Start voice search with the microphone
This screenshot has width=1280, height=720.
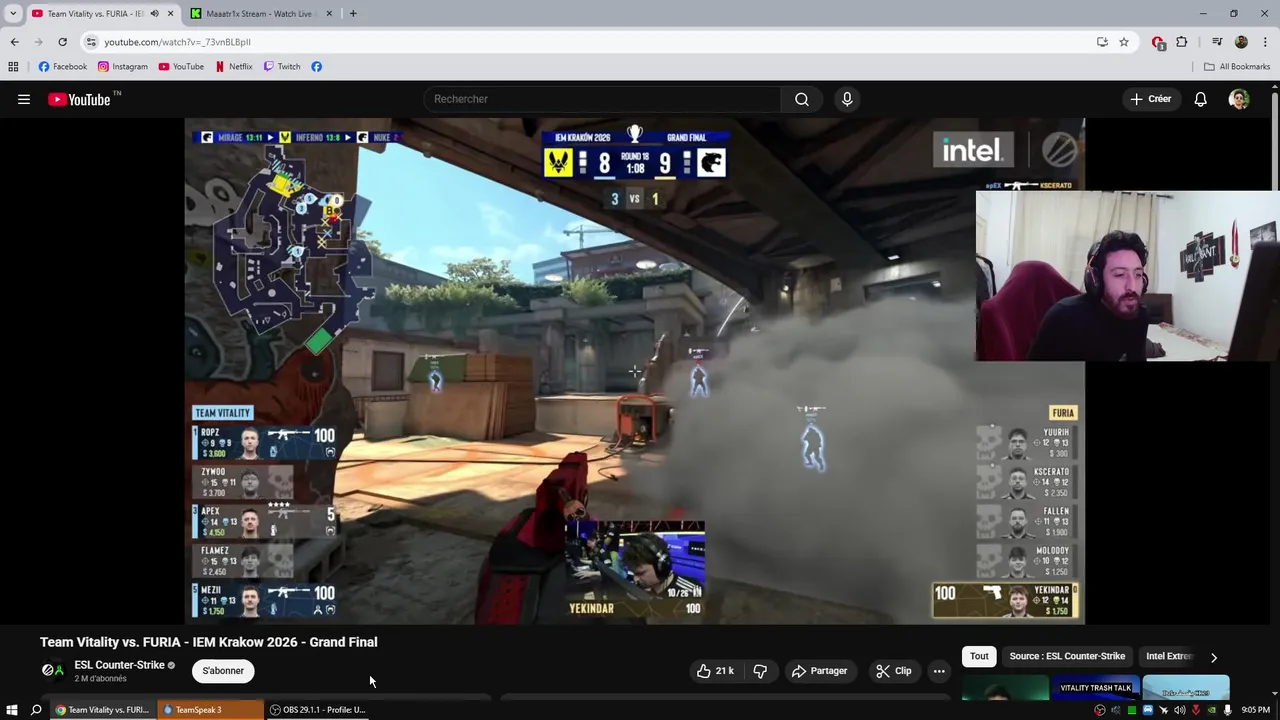(x=847, y=99)
